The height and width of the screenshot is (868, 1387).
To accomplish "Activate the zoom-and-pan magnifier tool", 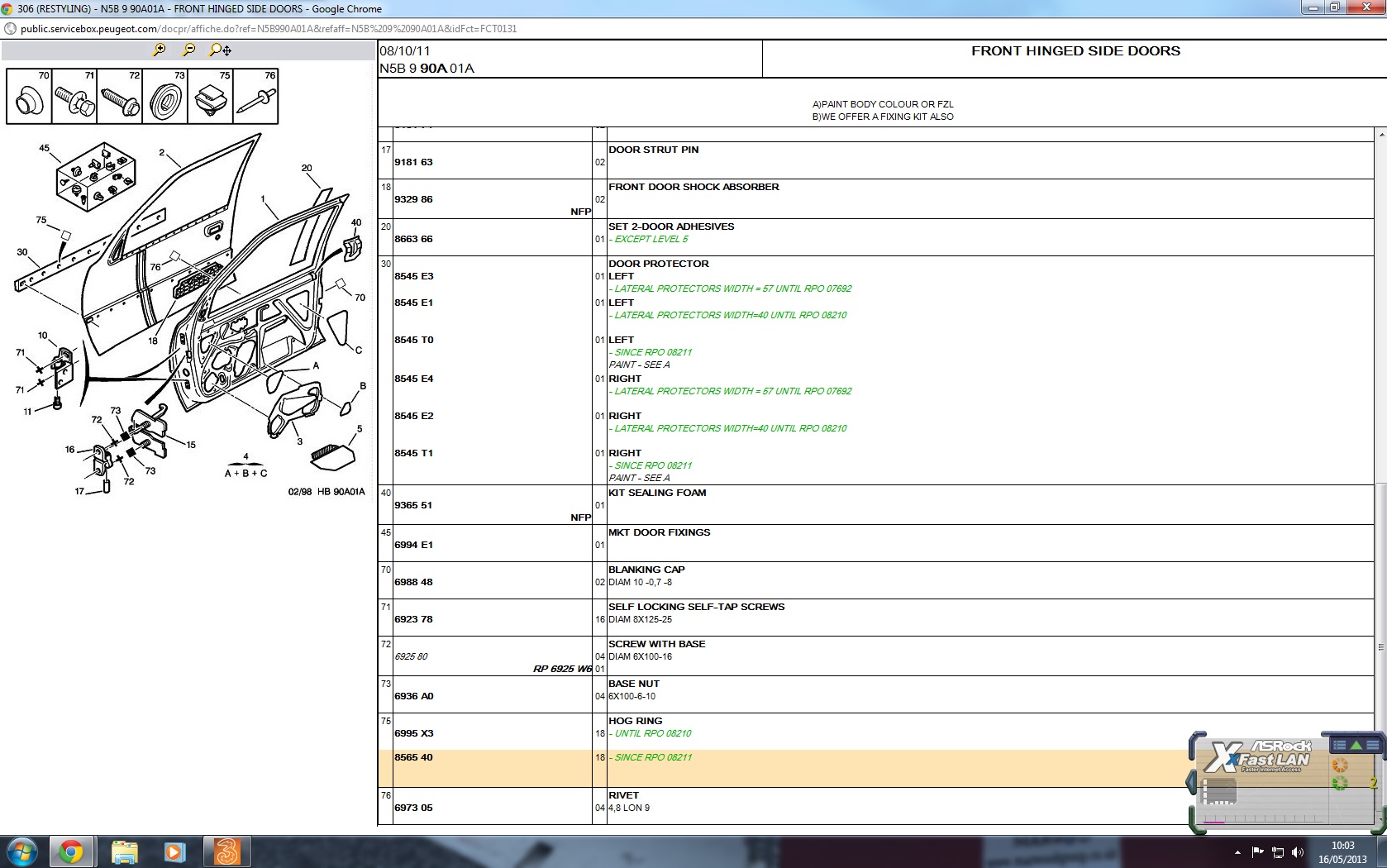I will tap(220, 50).
